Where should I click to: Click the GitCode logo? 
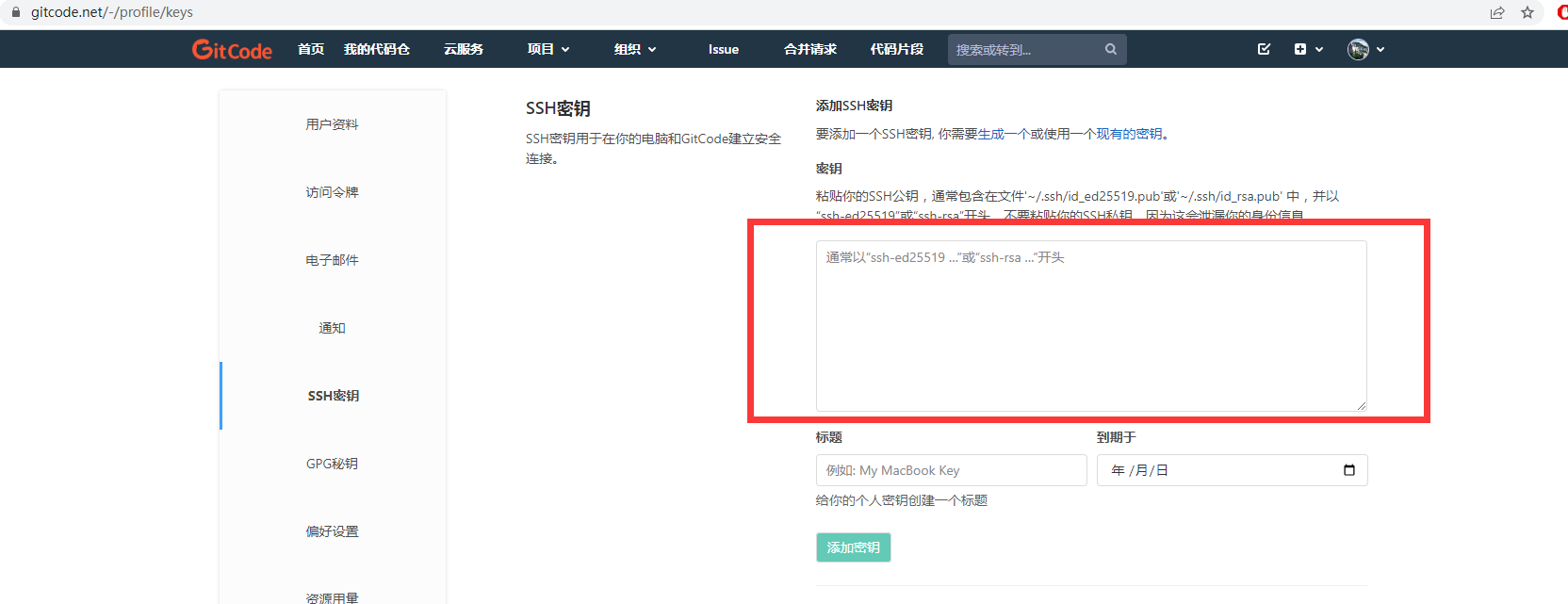(232, 49)
